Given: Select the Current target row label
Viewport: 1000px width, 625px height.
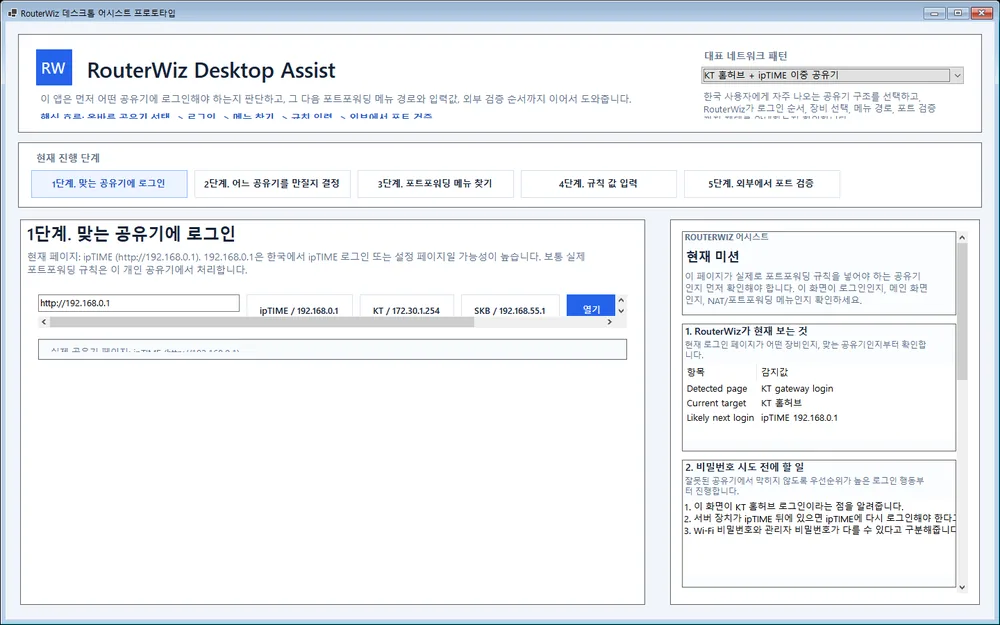Looking at the screenshot, I should (x=716, y=403).
